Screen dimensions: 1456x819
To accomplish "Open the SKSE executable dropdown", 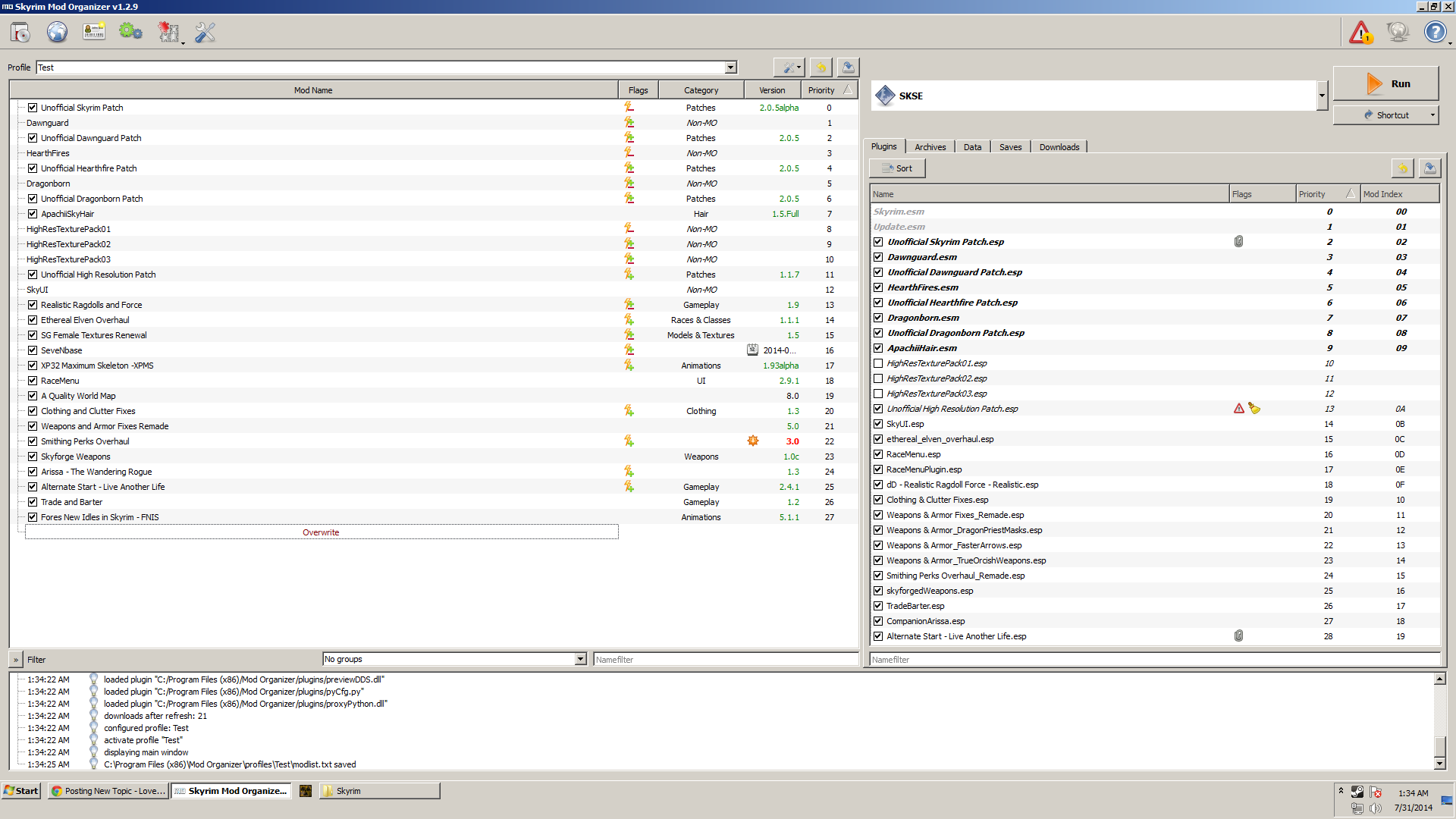I will coord(1322,96).
